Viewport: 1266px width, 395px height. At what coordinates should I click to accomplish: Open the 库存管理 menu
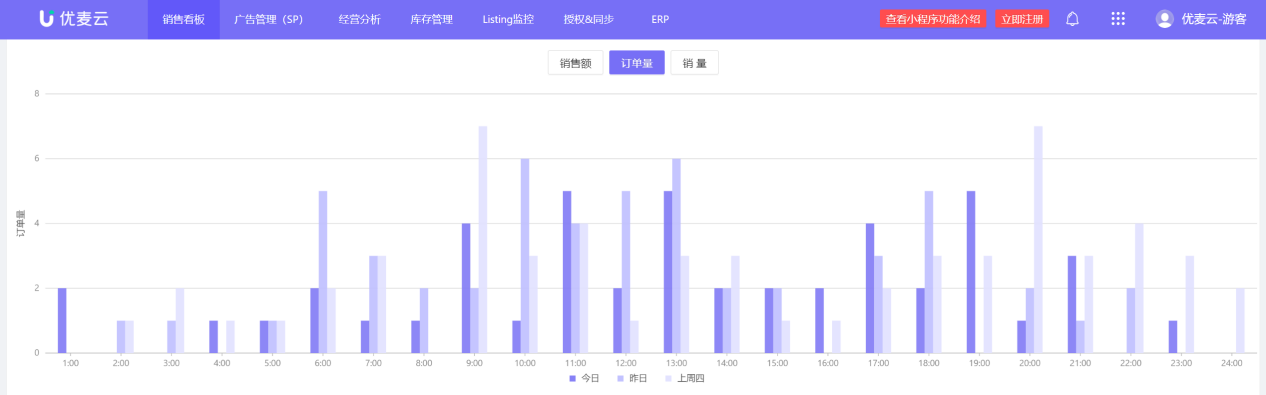tap(431, 19)
